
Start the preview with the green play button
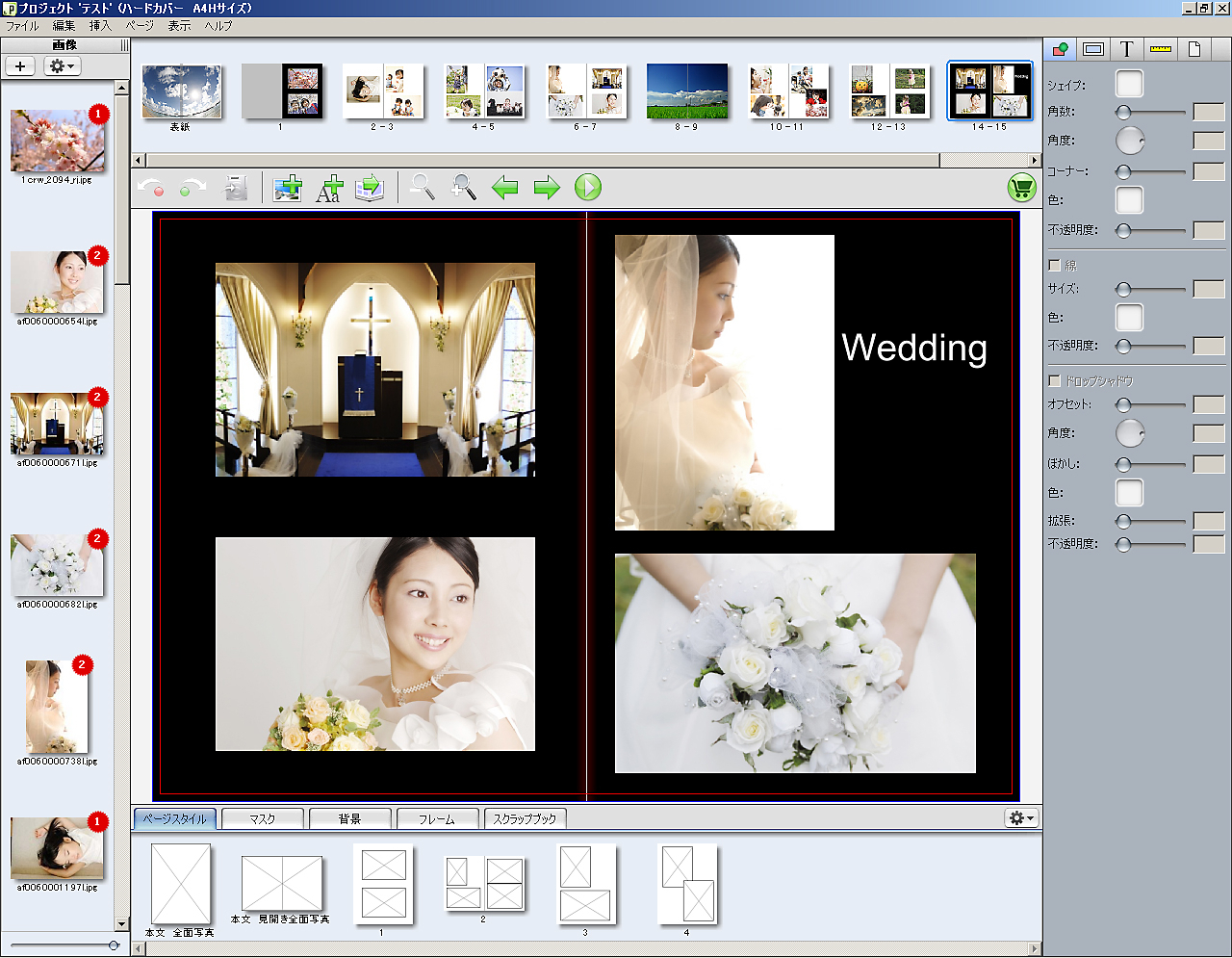click(588, 187)
